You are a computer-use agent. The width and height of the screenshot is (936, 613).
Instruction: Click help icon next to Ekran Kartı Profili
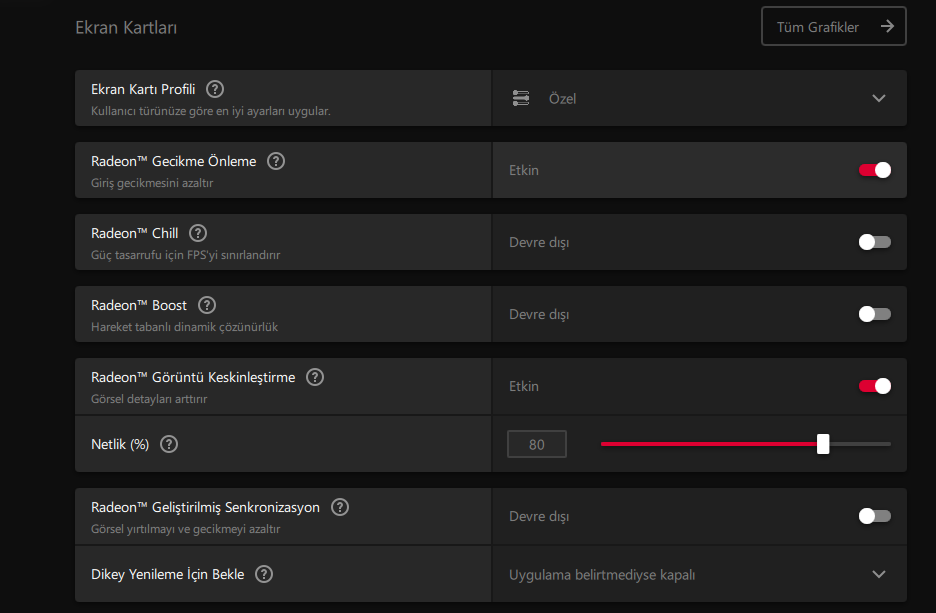point(215,89)
